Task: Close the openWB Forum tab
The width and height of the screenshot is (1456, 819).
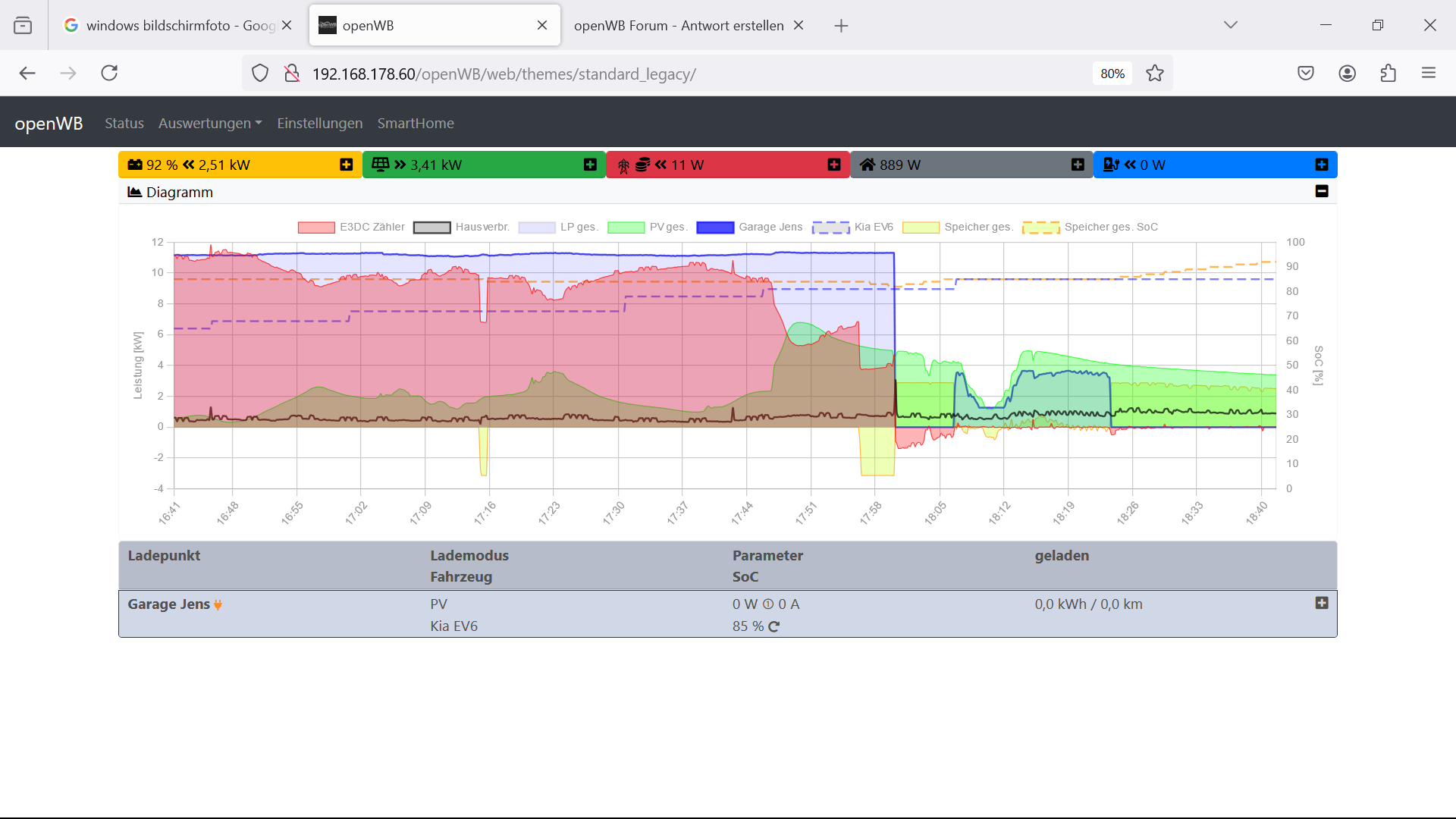Action: [x=799, y=25]
